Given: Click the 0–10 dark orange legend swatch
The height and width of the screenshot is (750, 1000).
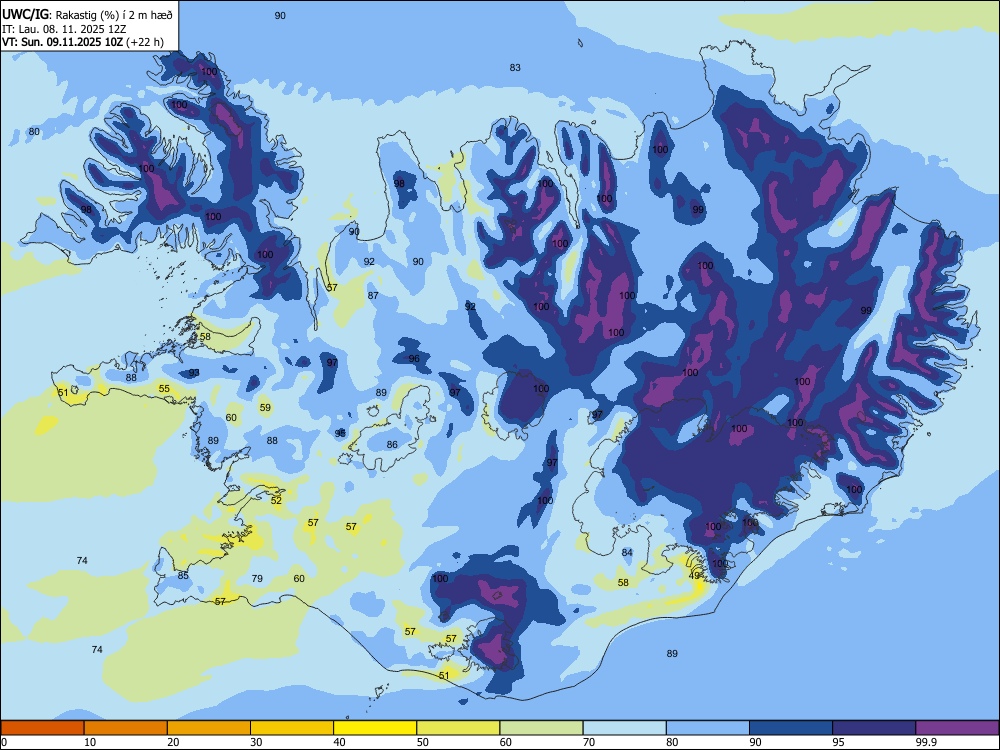Looking at the screenshot, I should (42, 728).
